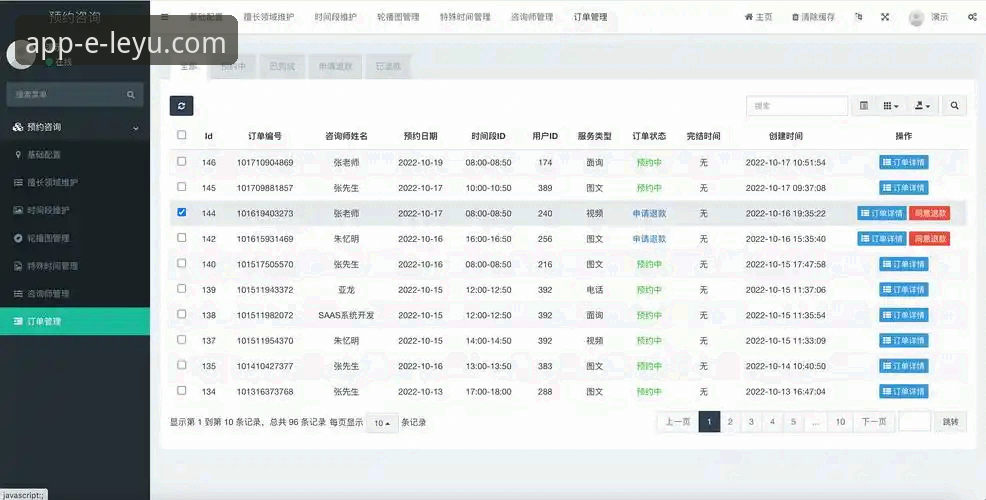This screenshot has height=500, width=986.
Task: Open 擅长领域维护 in the sidebar
Action: (53, 182)
